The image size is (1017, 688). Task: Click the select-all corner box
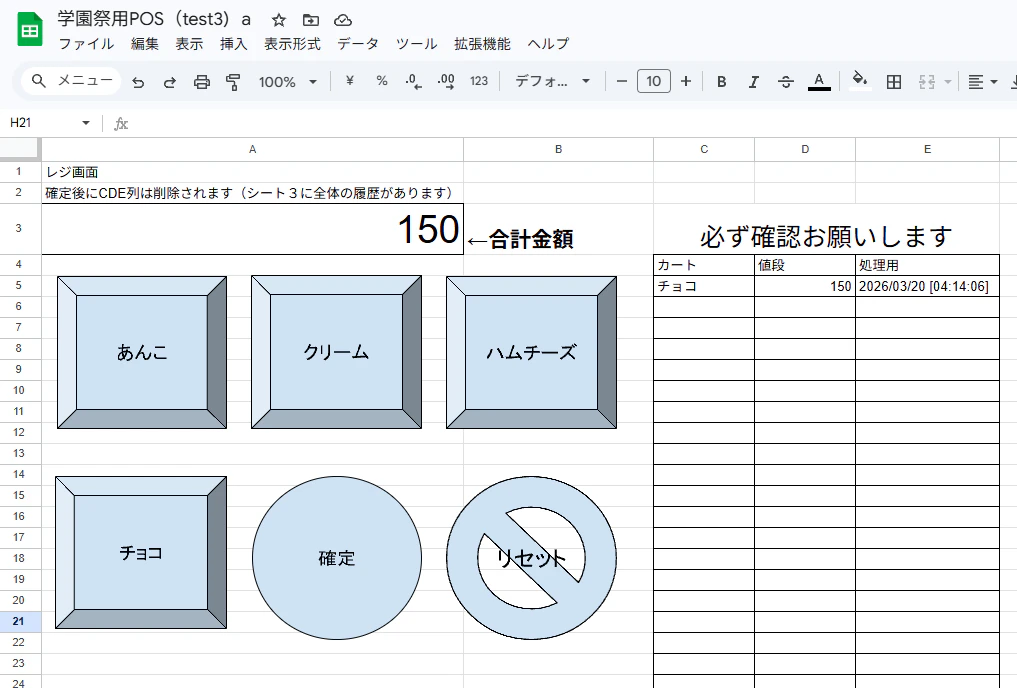click(19, 149)
